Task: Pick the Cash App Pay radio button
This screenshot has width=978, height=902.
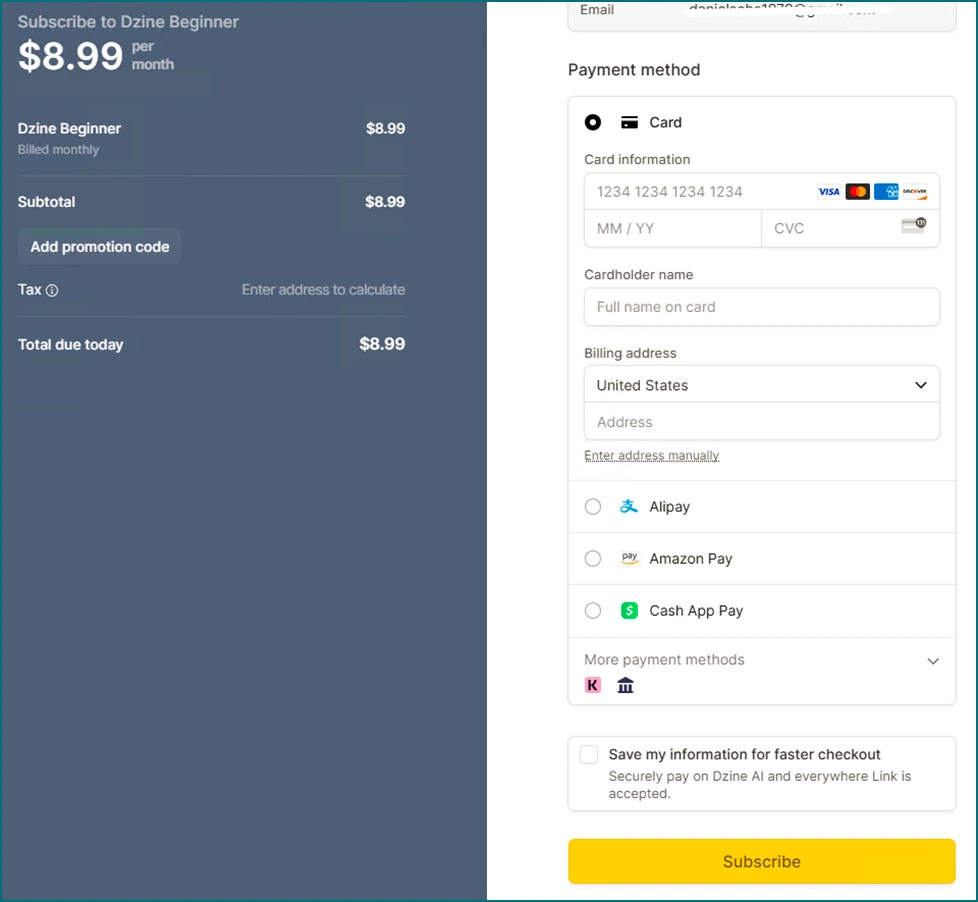Action: coord(593,610)
